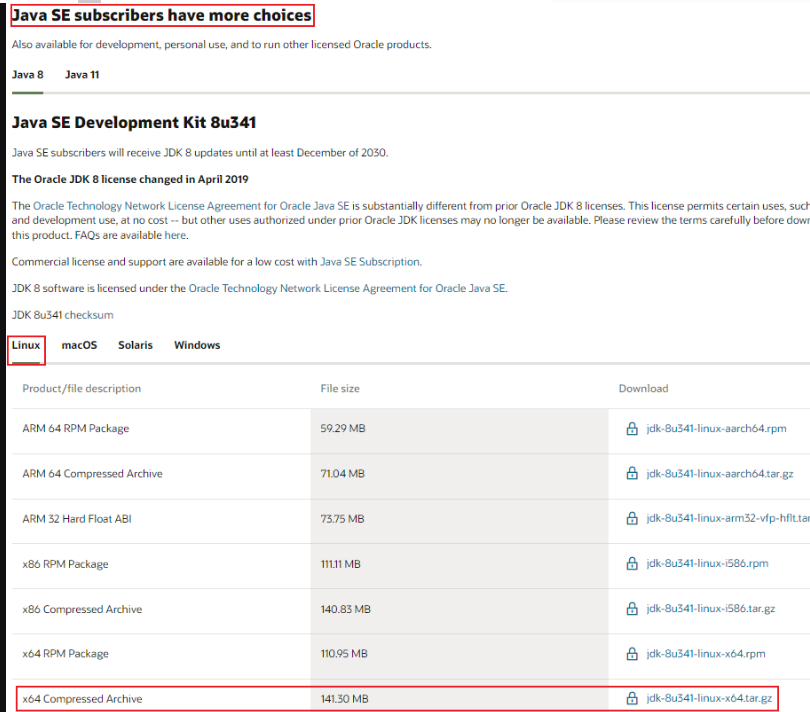Download jdk-8u341-linux-aarch64.rpm
The height and width of the screenshot is (712, 810).
(x=716, y=428)
